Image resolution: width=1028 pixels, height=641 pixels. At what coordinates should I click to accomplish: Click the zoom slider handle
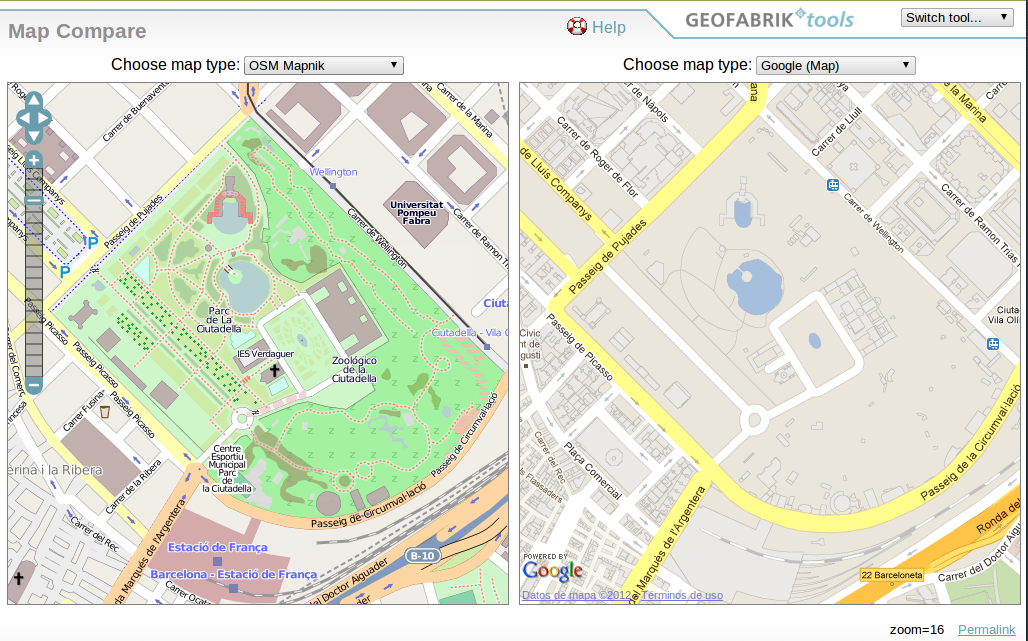(33, 199)
